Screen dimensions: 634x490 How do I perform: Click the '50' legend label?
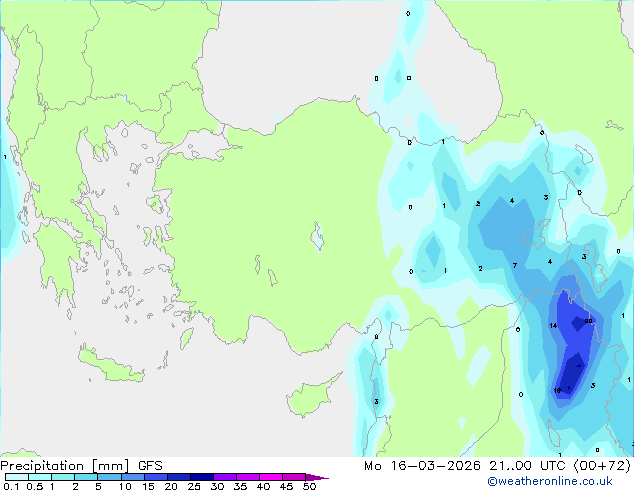point(309,486)
